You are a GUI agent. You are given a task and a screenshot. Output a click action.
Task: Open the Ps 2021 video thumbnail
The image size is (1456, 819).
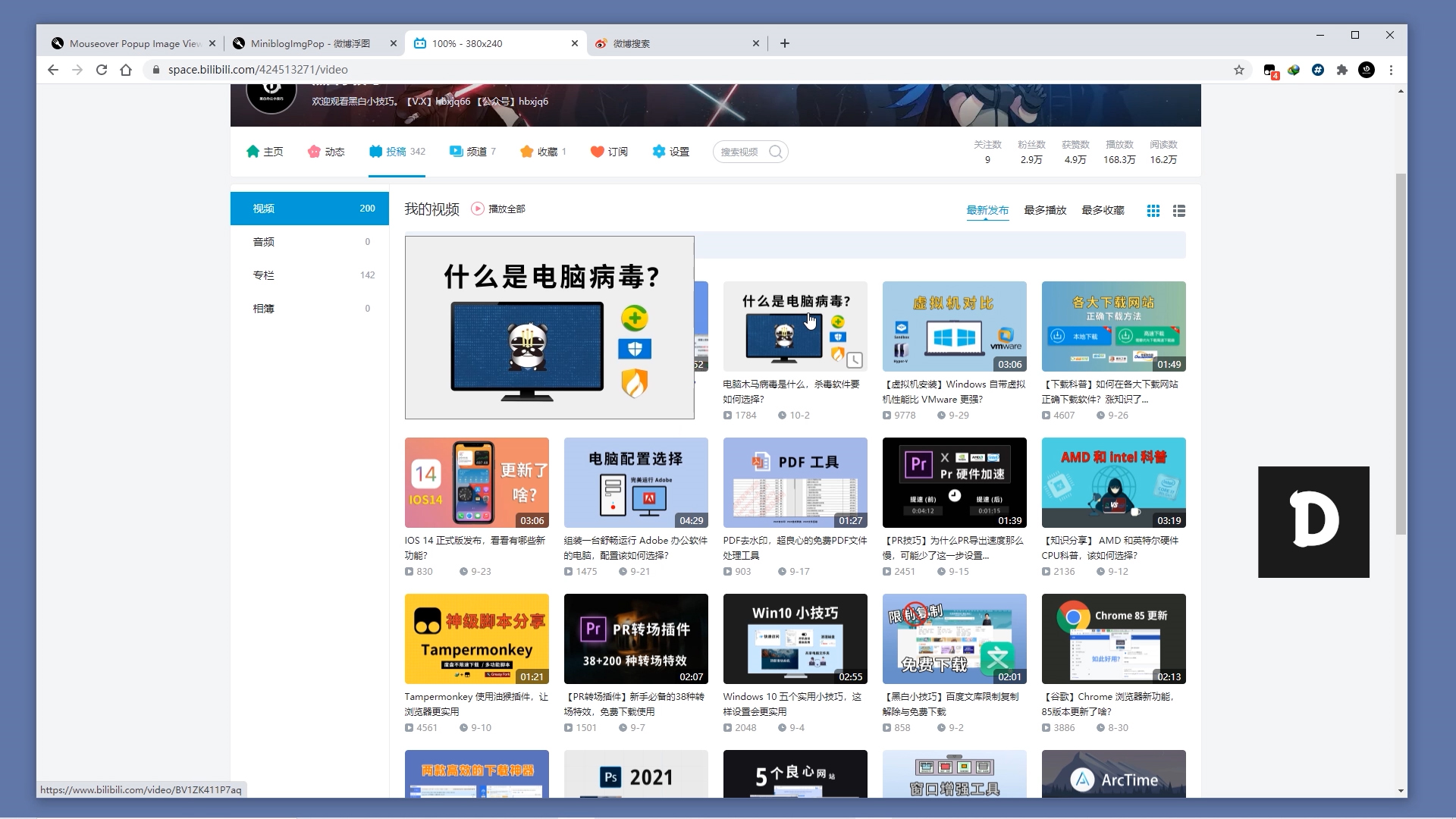click(635, 773)
